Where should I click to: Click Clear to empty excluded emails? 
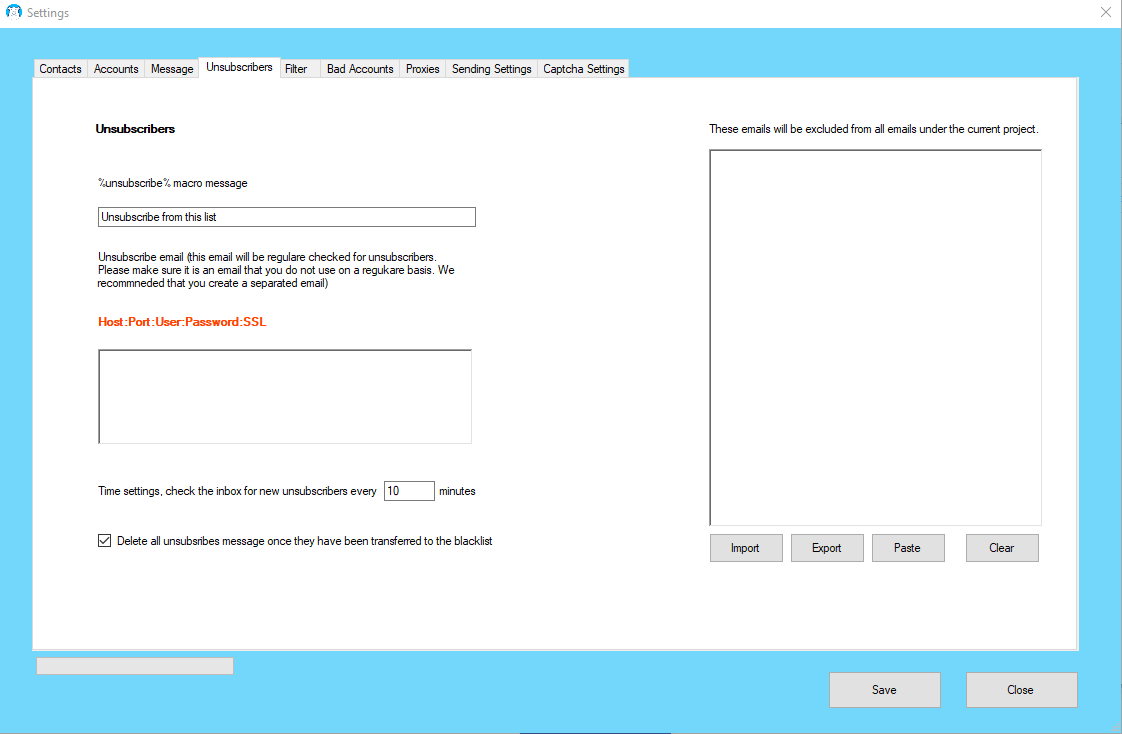tap(1001, 548)
